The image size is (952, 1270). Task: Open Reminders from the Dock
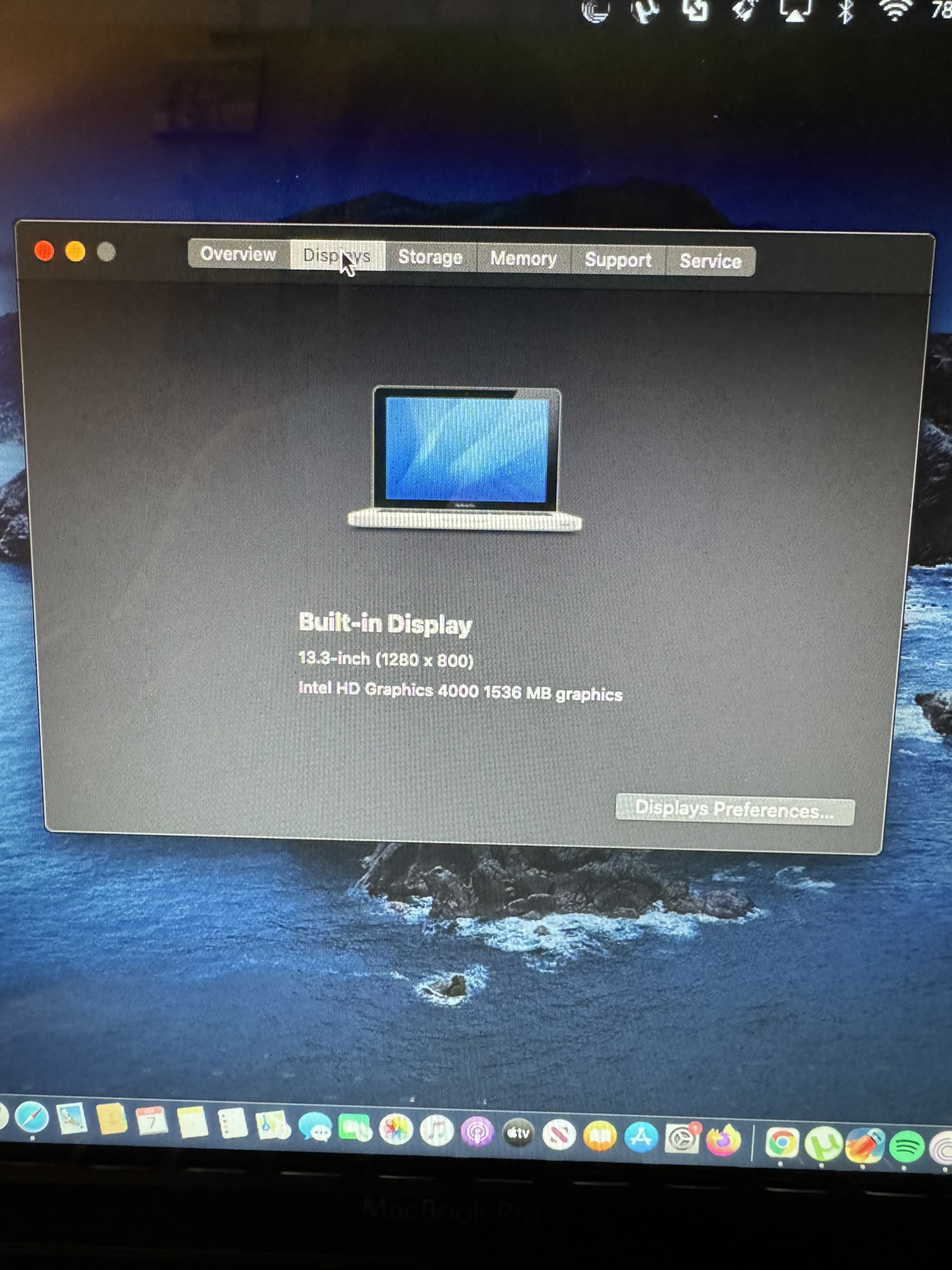(x=232, y=1125)
